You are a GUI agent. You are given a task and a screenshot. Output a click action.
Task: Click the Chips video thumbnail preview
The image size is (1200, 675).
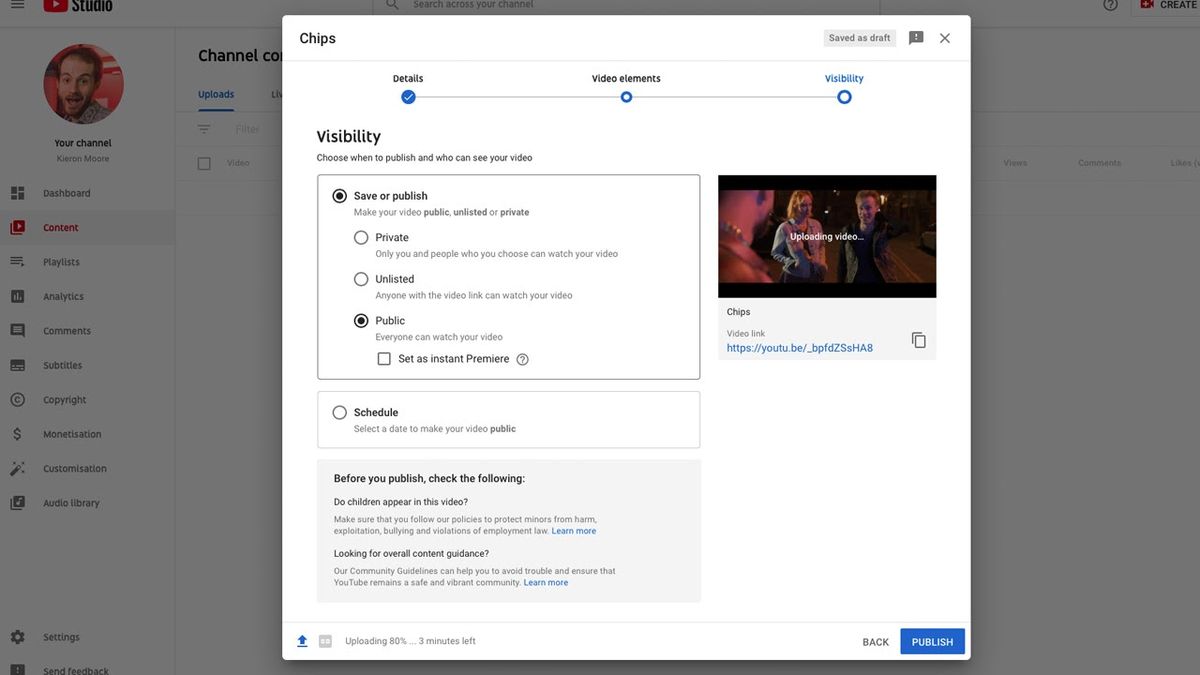tap(827, 236)
